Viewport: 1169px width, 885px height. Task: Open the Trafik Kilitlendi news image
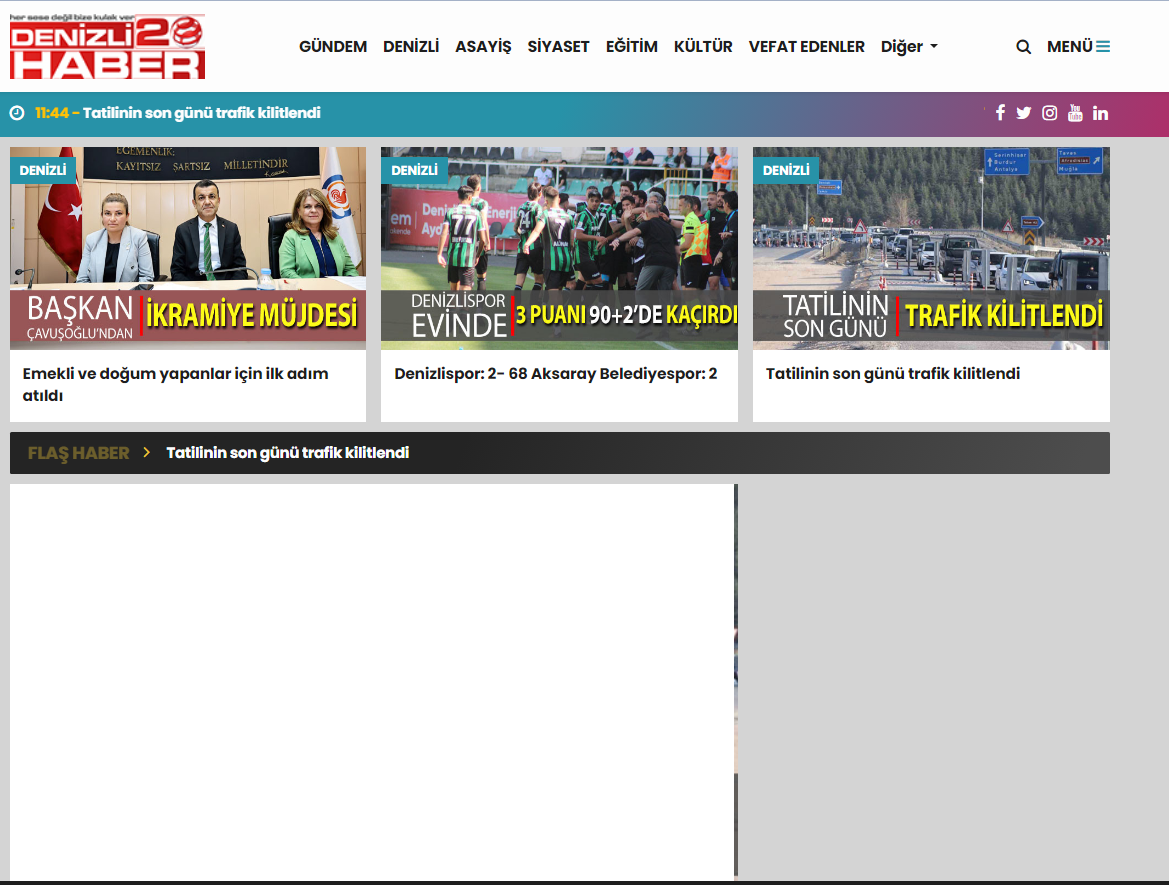(931, 248)
